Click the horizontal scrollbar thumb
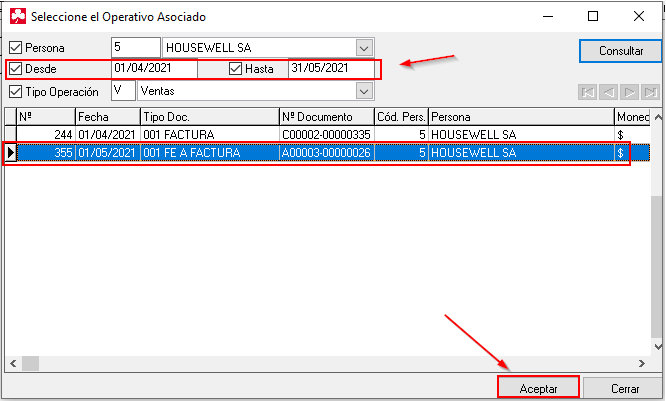The image size is (666, 401). tap(31, 364)
